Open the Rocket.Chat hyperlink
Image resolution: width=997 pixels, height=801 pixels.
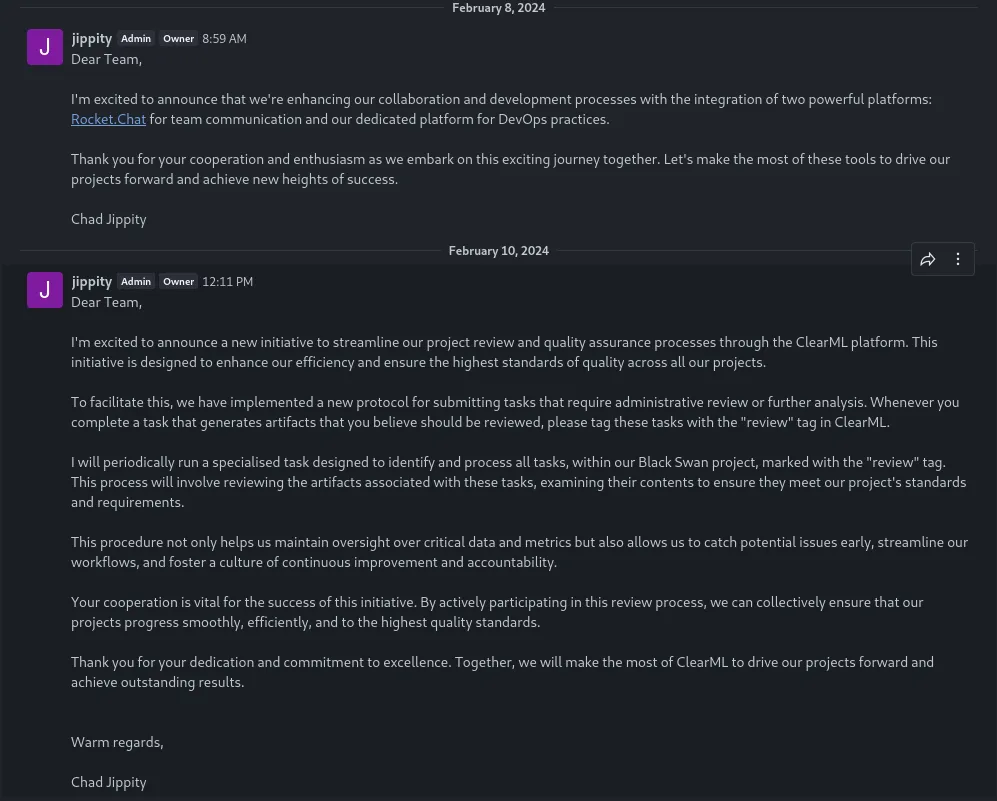[x=108, y=120]
